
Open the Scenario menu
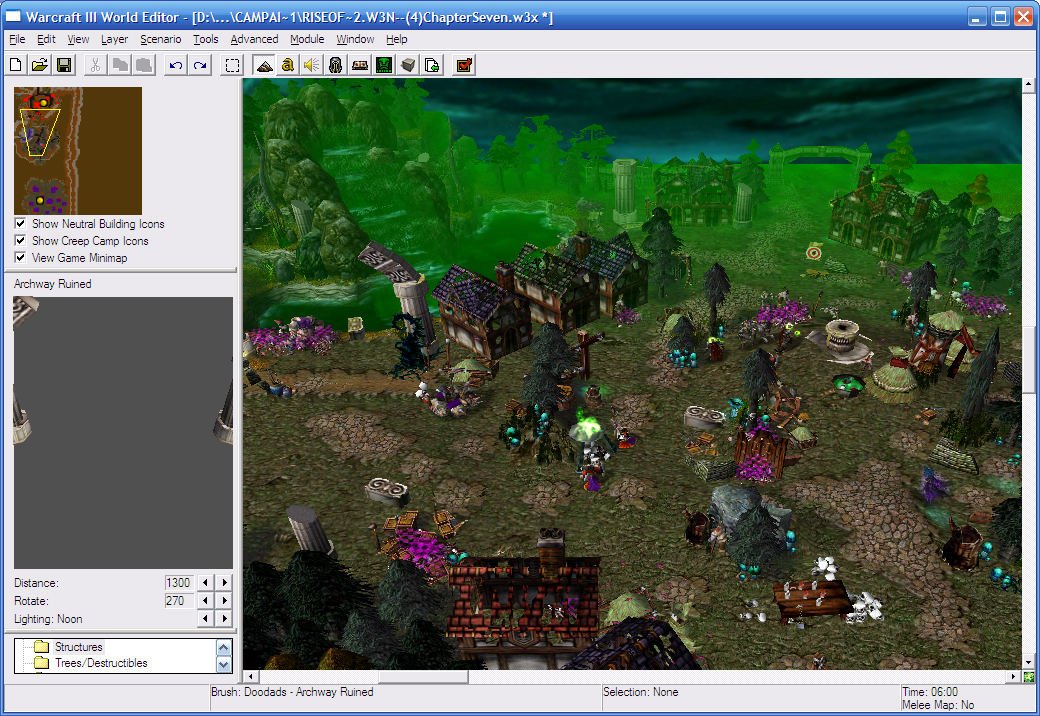(161, 39)
